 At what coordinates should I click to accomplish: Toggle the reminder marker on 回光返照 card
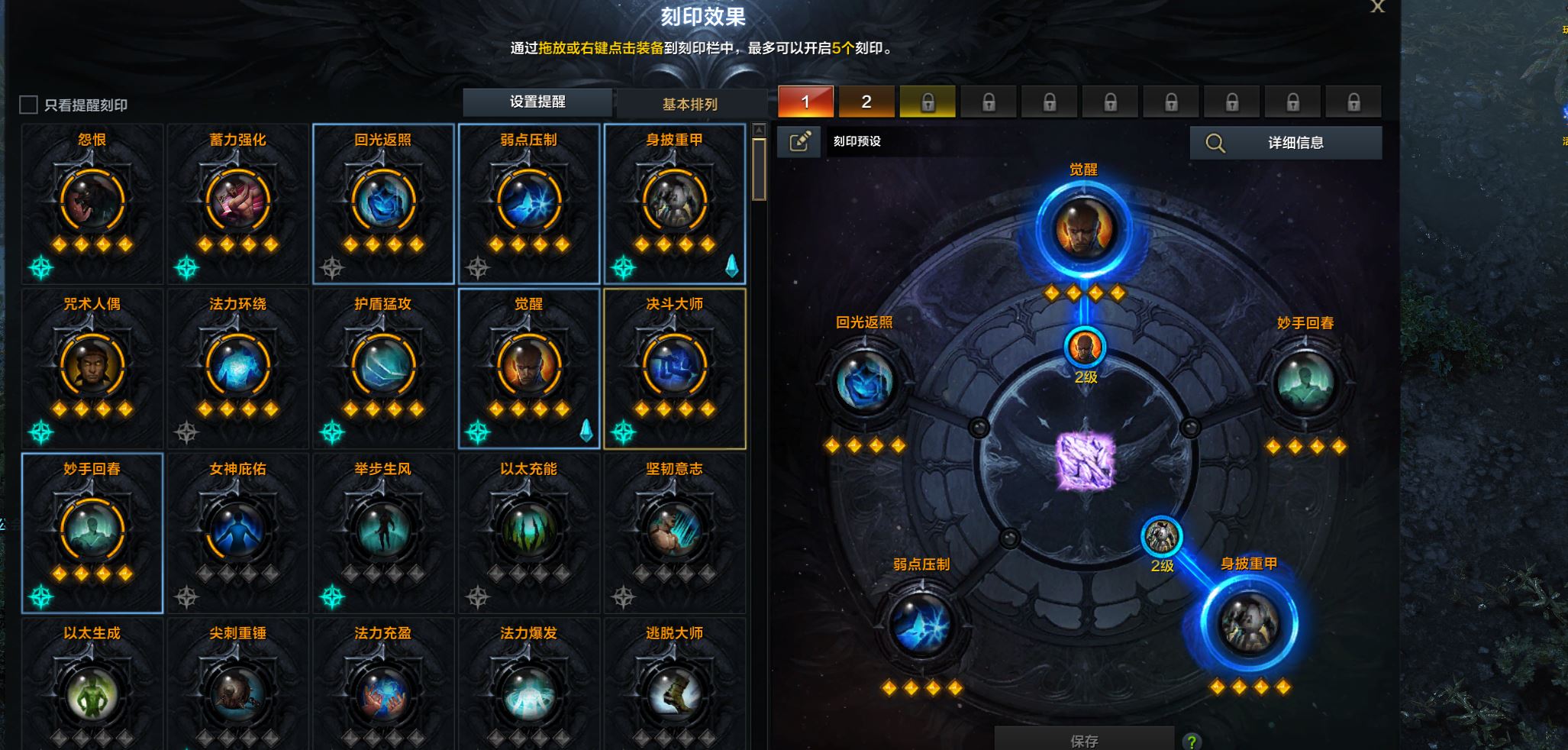click(332, 267)
